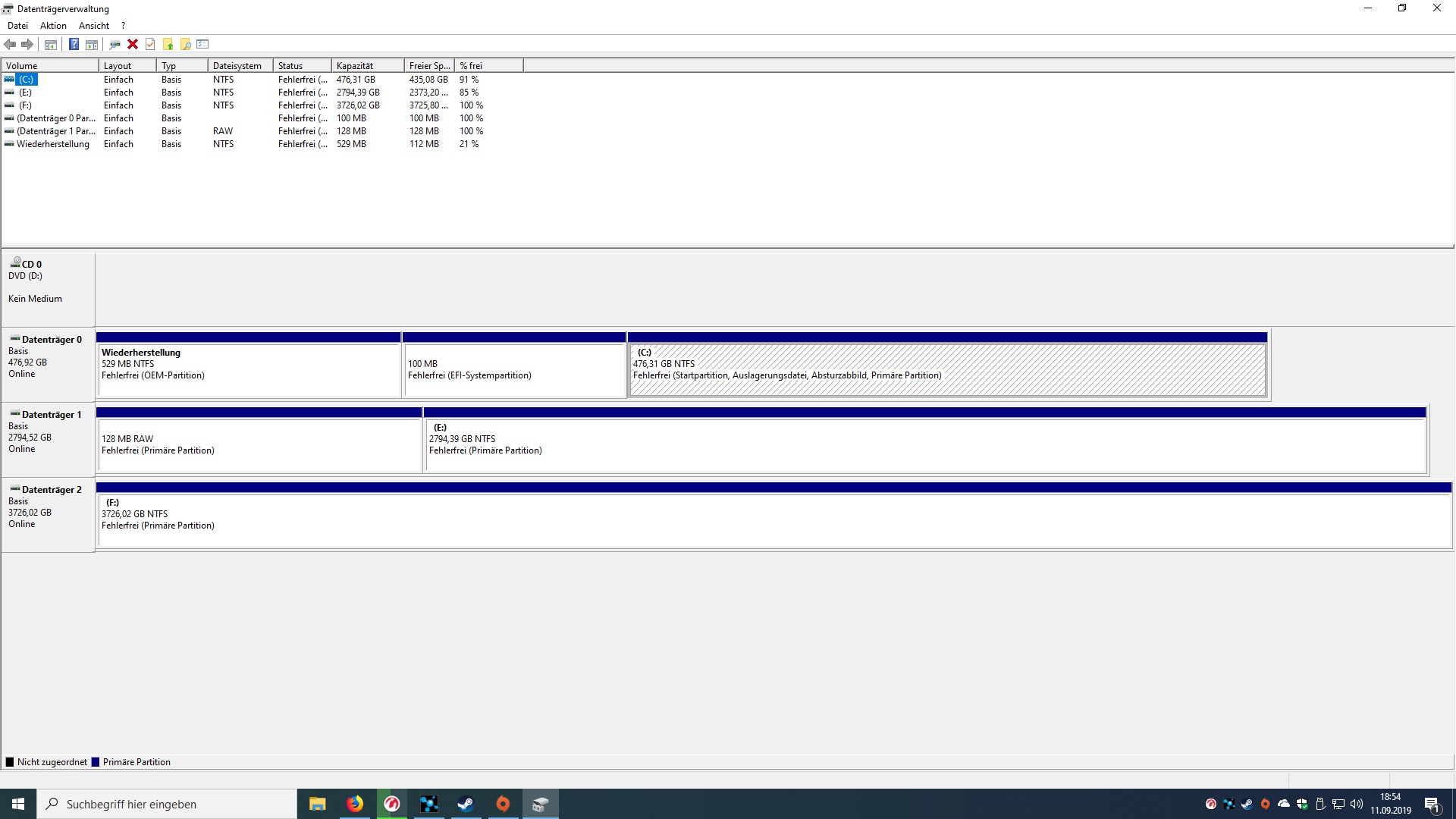
Task: Click the folder with magnifier icon
Action: click(185, 44)
